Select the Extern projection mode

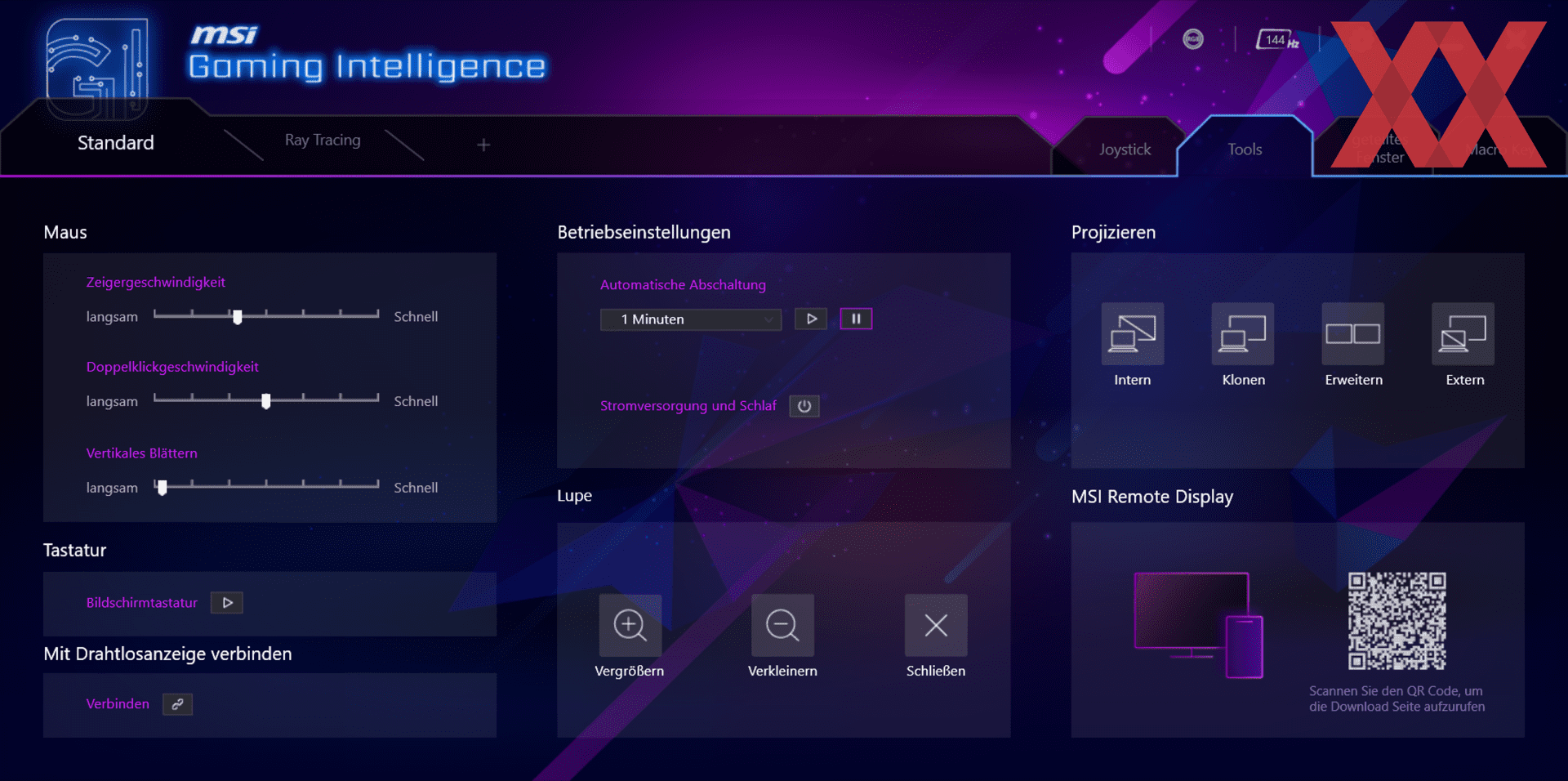[1463, 334]
